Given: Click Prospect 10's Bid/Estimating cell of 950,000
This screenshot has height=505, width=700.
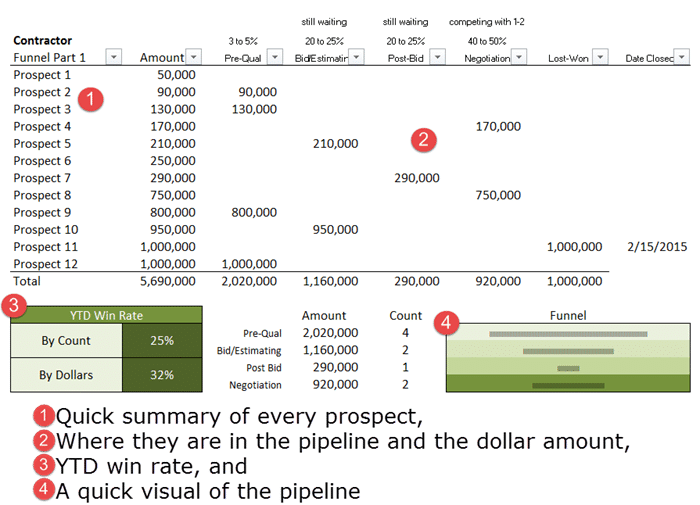Looking at the screenshot, I should pos(335,230).
